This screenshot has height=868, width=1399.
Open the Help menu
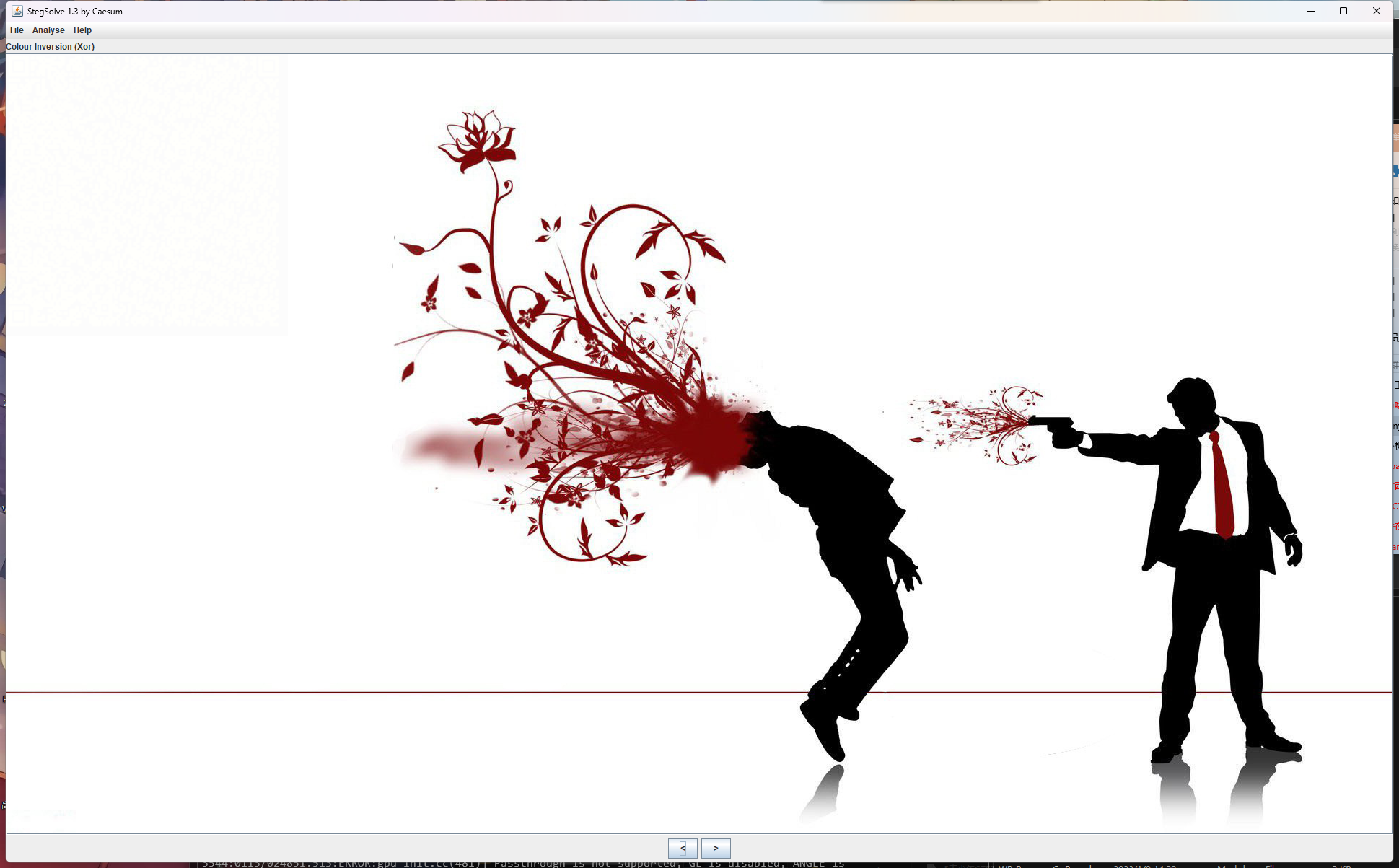(x=82, y=30)
